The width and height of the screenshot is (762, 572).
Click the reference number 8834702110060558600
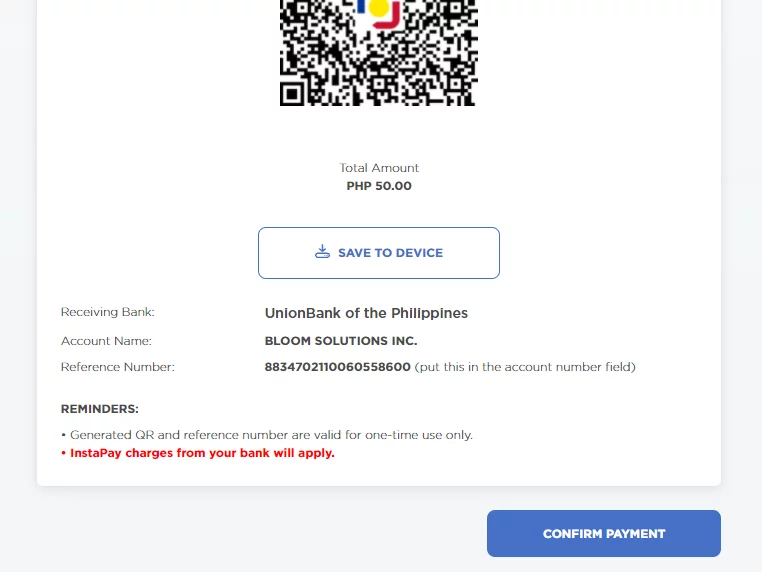337,367
